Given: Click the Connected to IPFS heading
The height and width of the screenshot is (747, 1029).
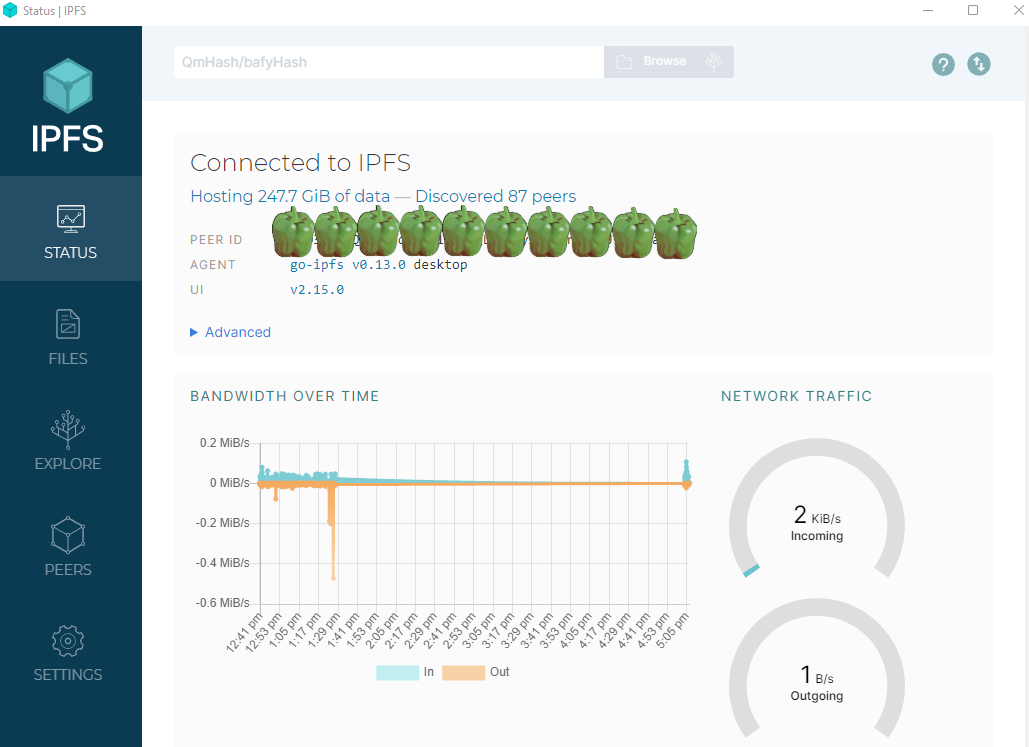Looking at the screenshot, I should coord(301,163).
